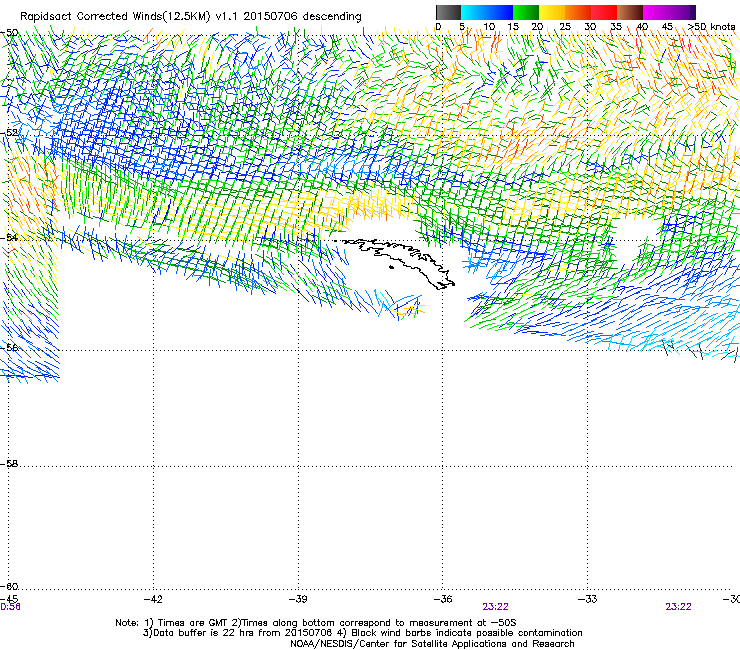740x650 pixels.
Task: Click the '>50 knots' legend label
Action: 711,27
